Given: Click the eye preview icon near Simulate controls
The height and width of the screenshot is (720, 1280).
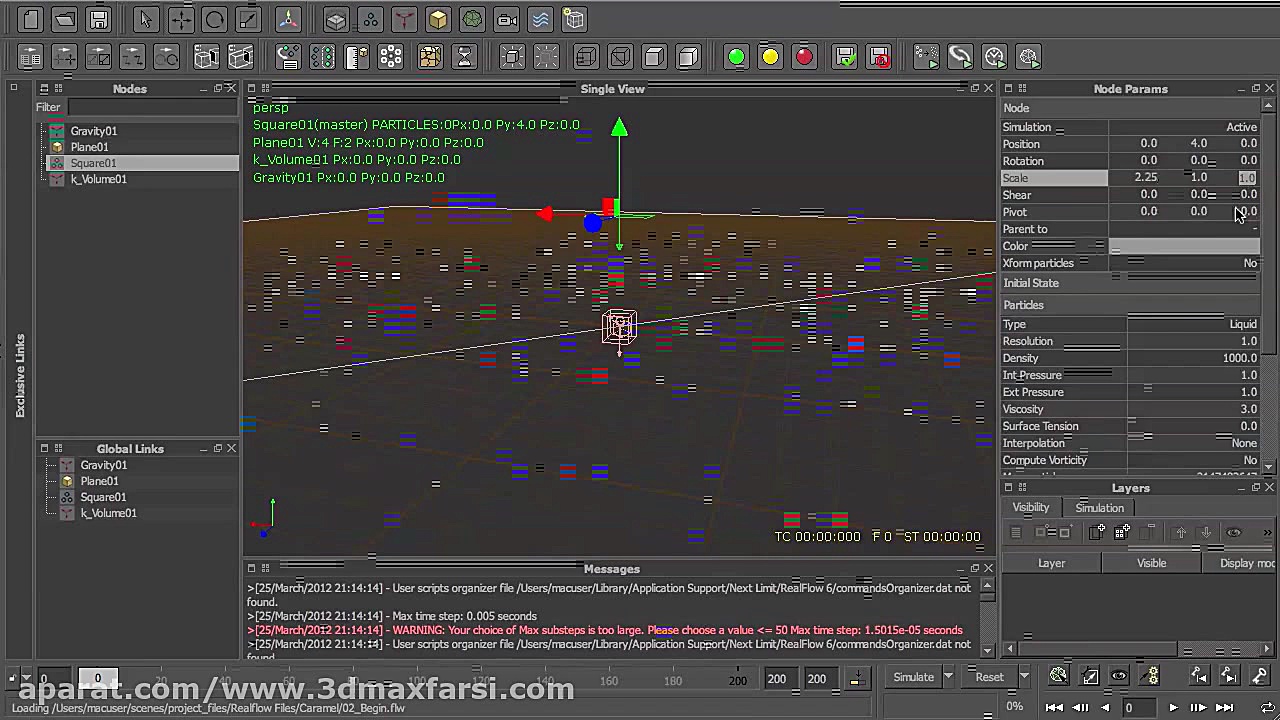Looking at the screenshot, I should click(x=1119, y=675).
